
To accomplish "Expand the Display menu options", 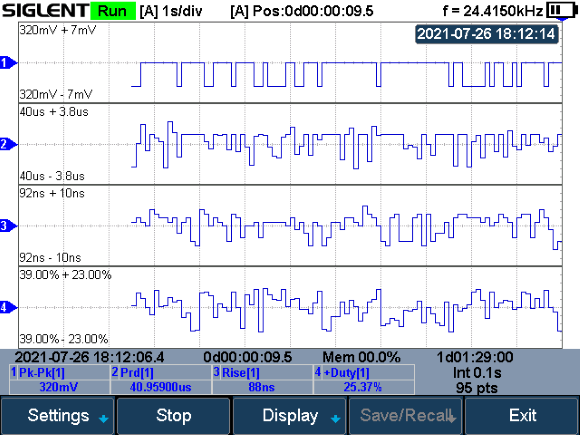I will 290,416.
